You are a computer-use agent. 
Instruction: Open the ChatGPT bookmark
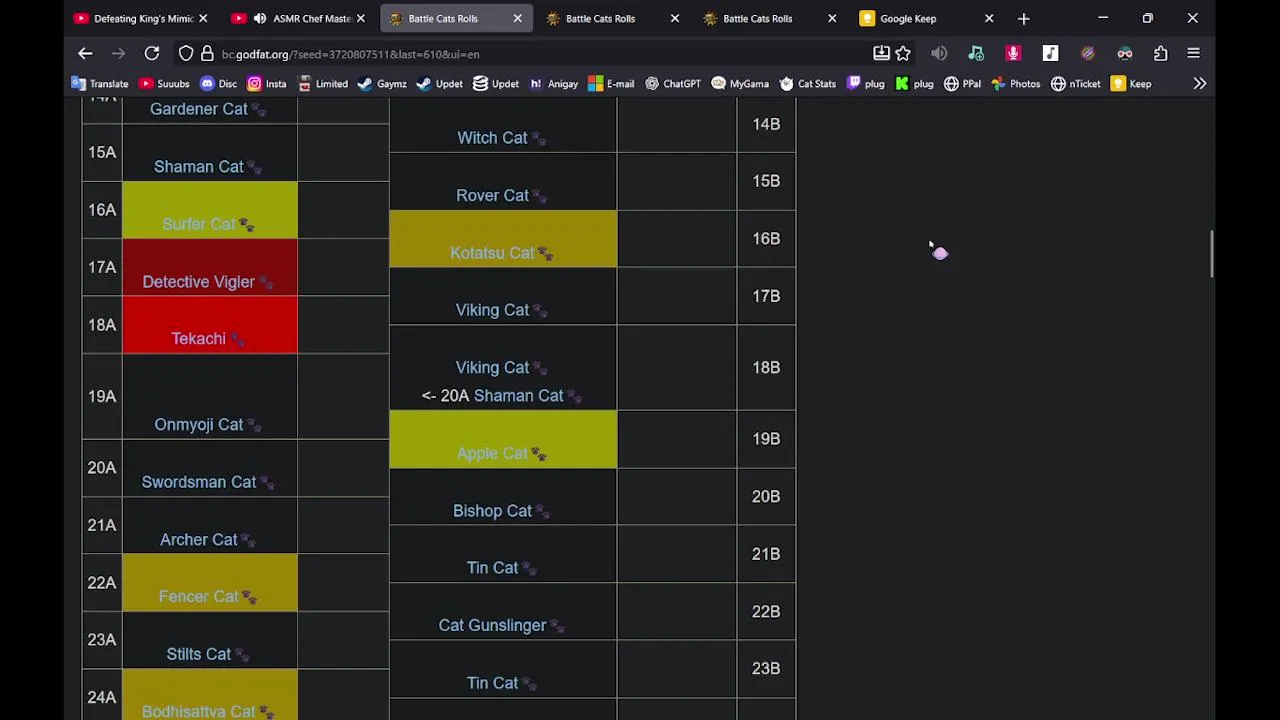tap(673, 84)
